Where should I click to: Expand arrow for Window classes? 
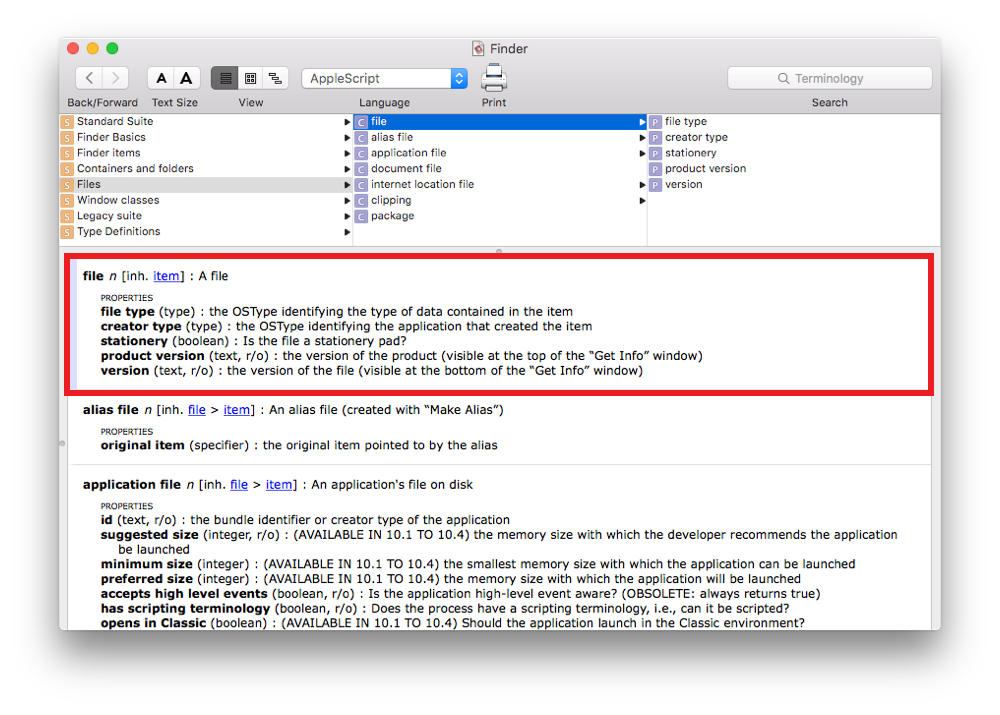(347, 200)
